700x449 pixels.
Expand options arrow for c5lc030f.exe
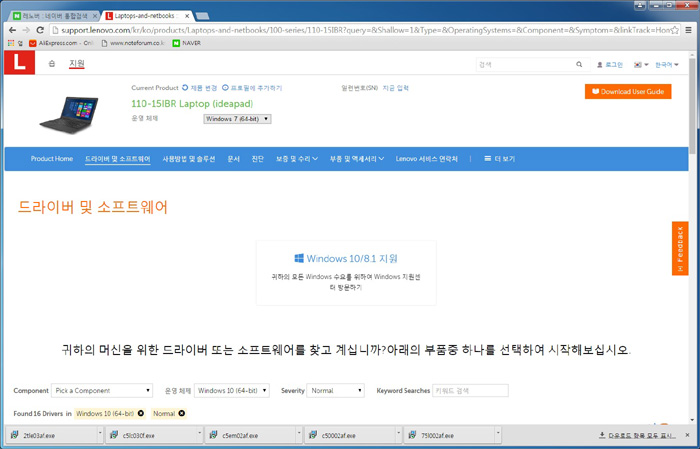click(x=200, y=434)
